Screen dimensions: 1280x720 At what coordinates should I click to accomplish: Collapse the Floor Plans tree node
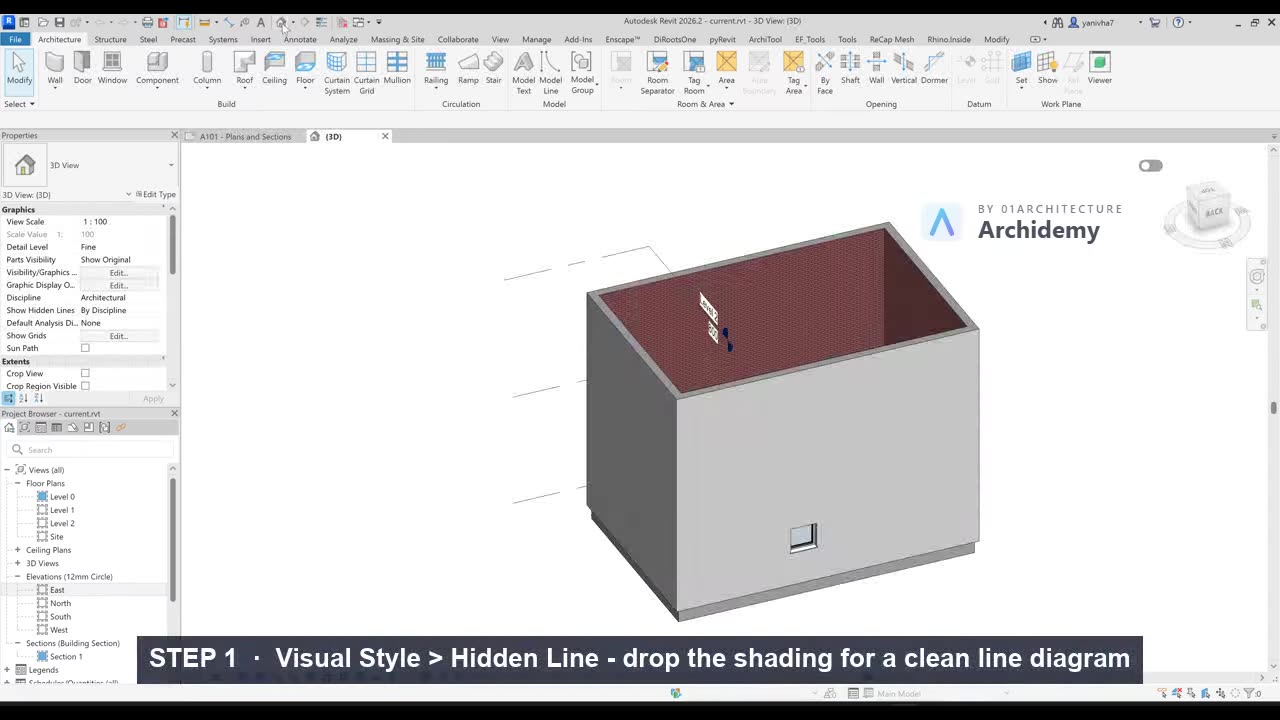(x=17, y=483)
